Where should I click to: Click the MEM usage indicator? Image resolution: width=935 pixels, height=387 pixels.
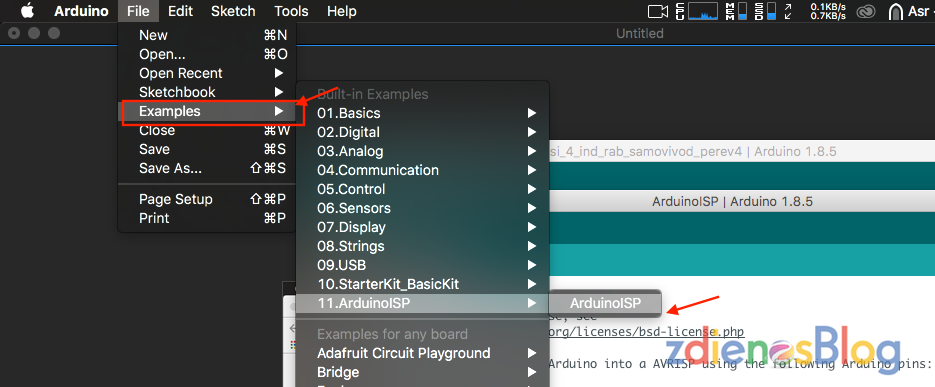point(736,11)
